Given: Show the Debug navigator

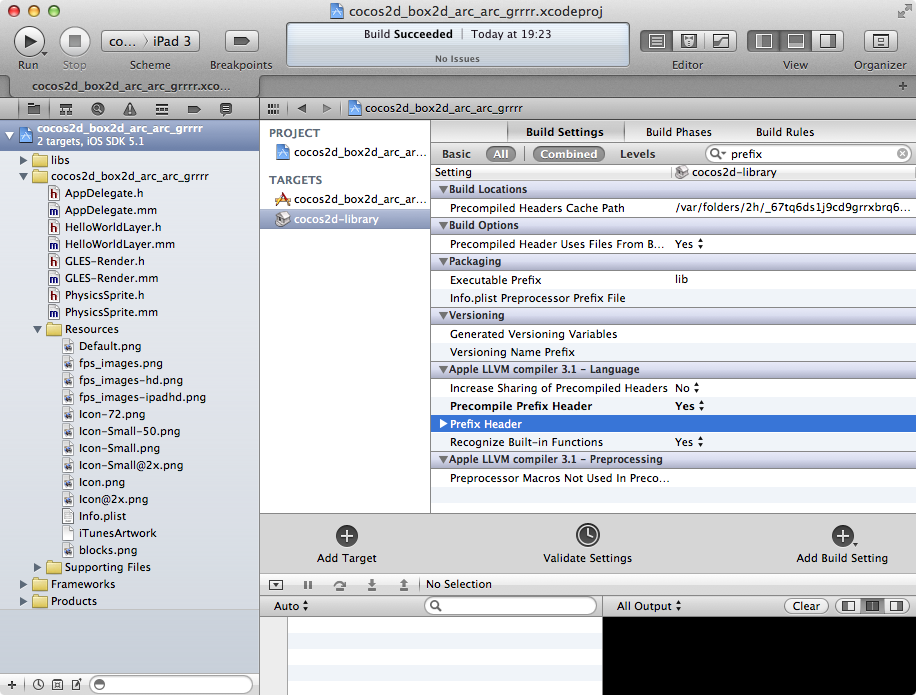Looking at the screenshot, I should coord(162,109).
